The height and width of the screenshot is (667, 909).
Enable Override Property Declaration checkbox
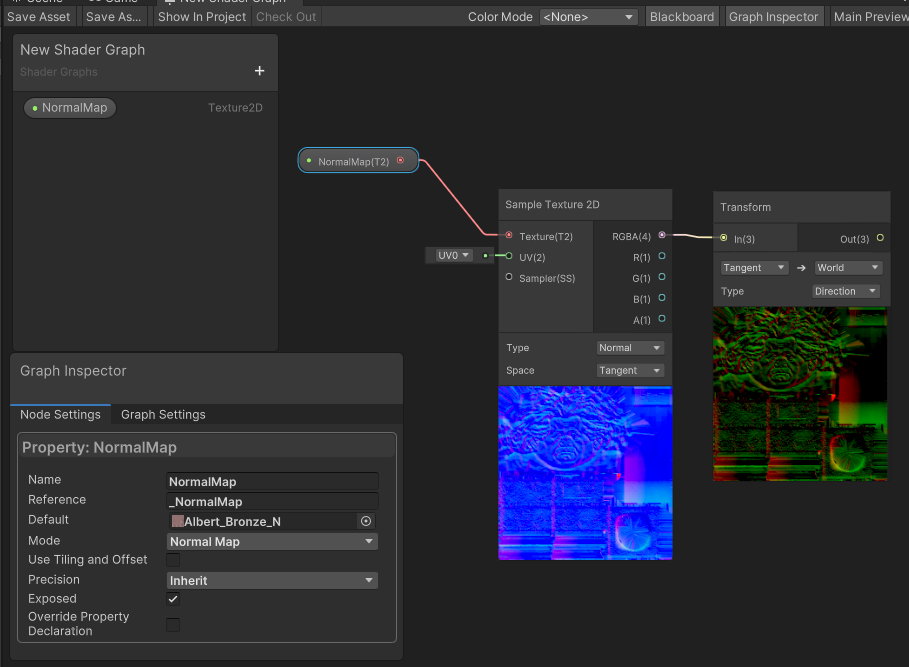coord(173,625)
